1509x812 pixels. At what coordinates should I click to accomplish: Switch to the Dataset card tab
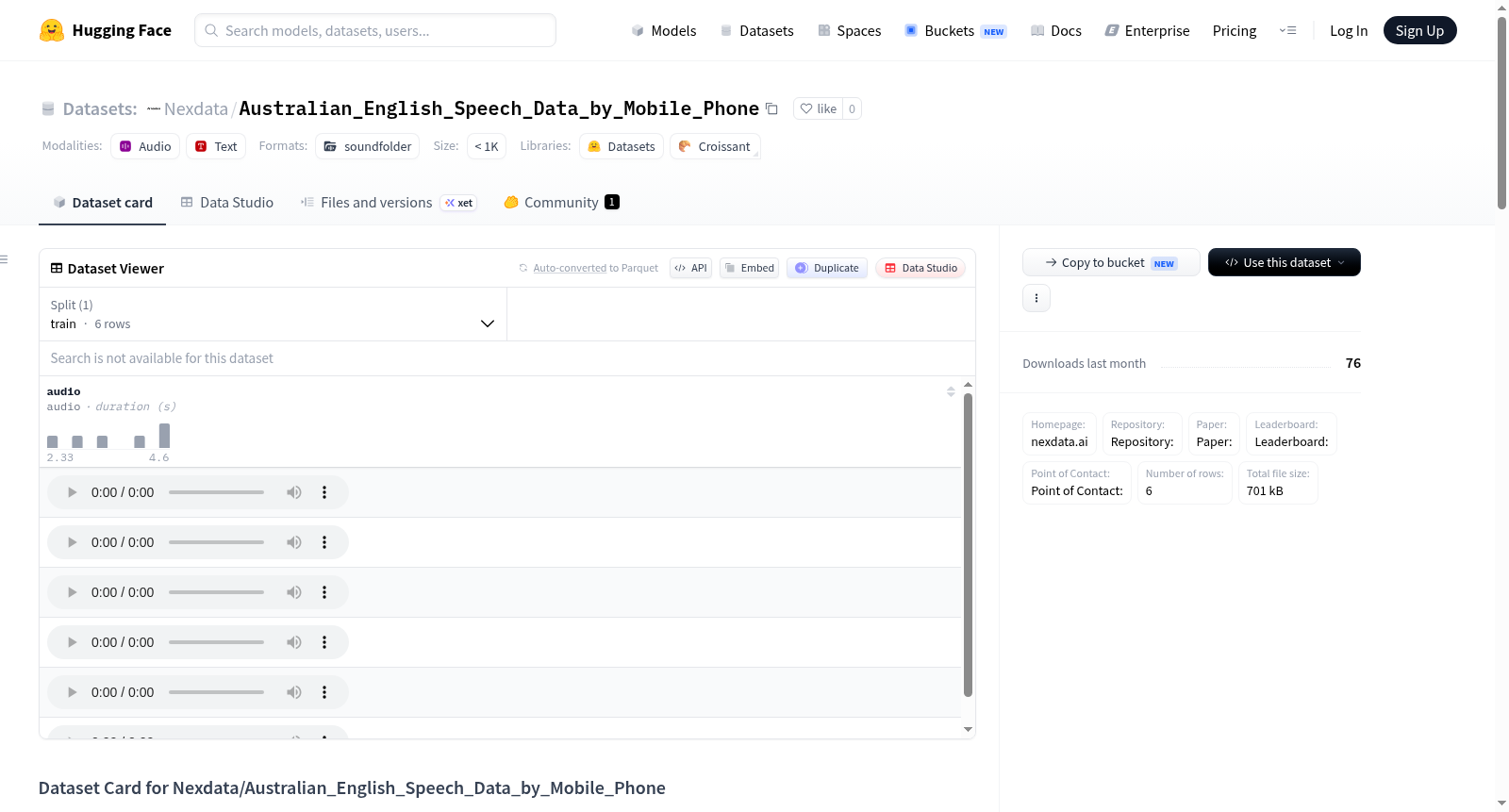click(102, 202)
